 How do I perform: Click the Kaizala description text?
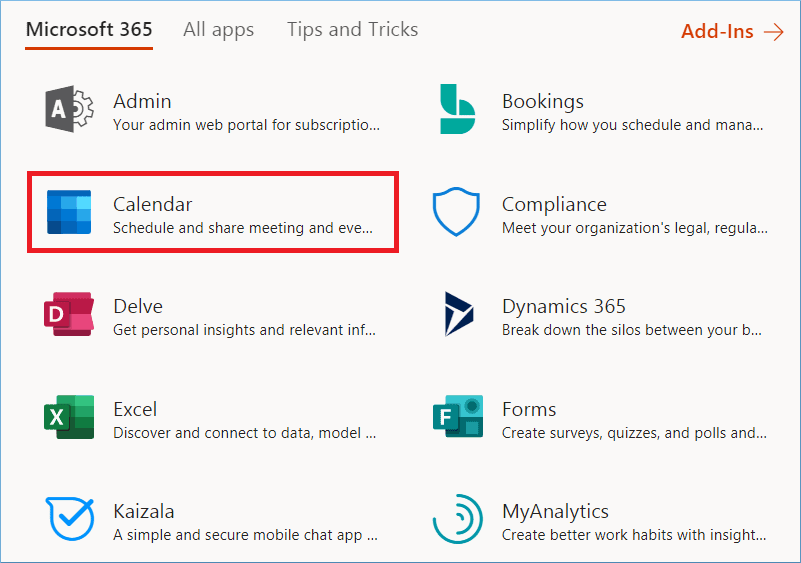(x=245, y=535)
